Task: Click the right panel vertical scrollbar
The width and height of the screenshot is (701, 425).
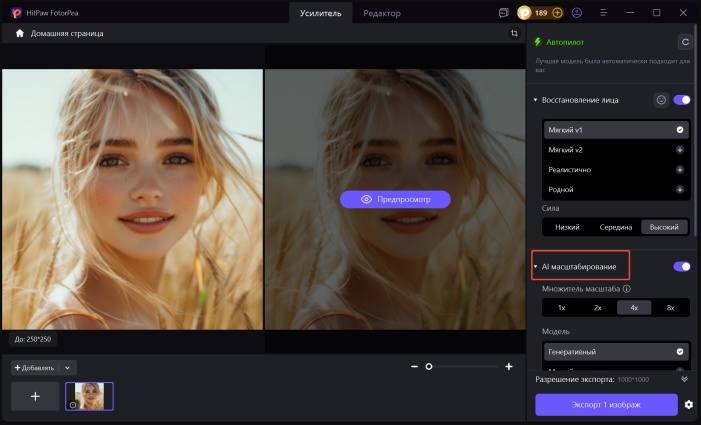Action: [x=695, y=130]
